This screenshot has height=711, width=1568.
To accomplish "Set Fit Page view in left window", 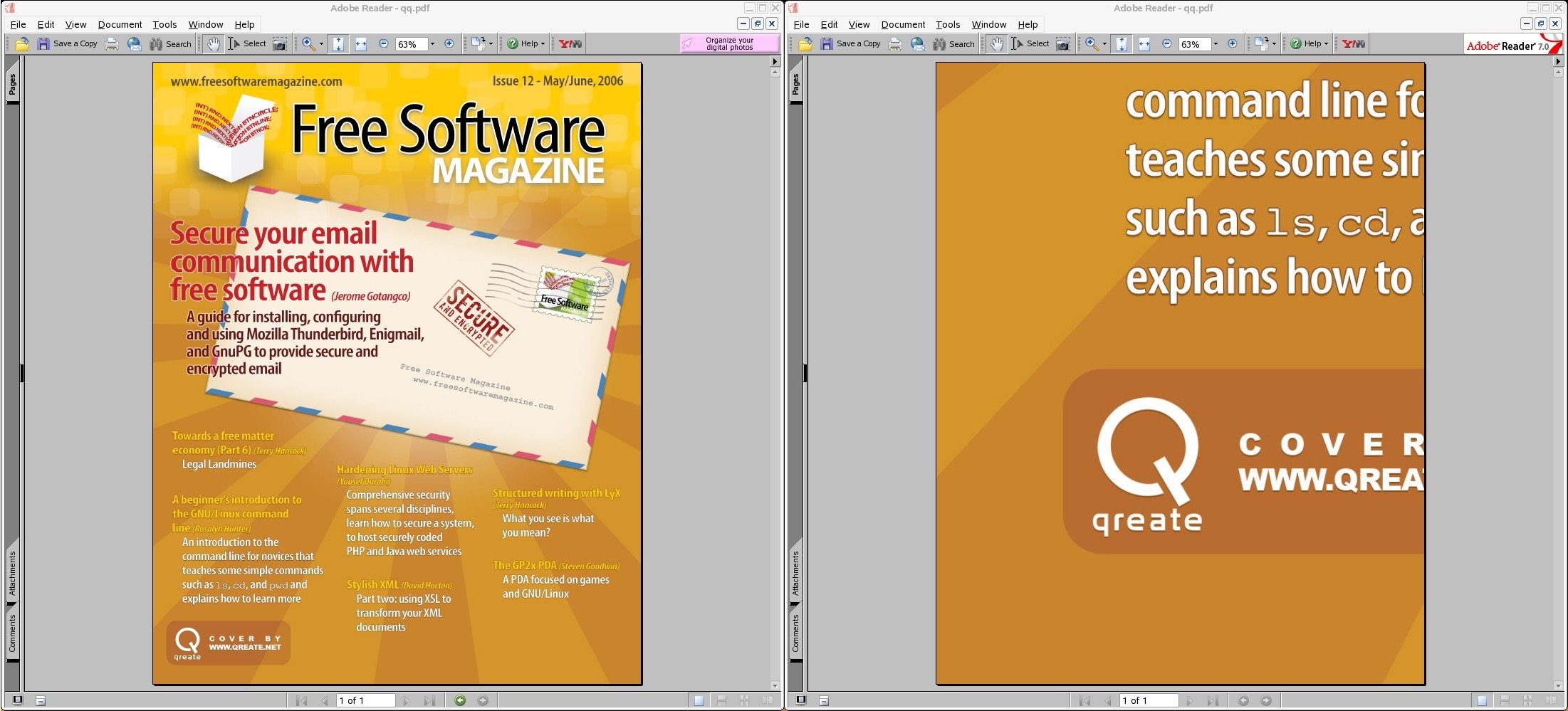I will point(338,44).
